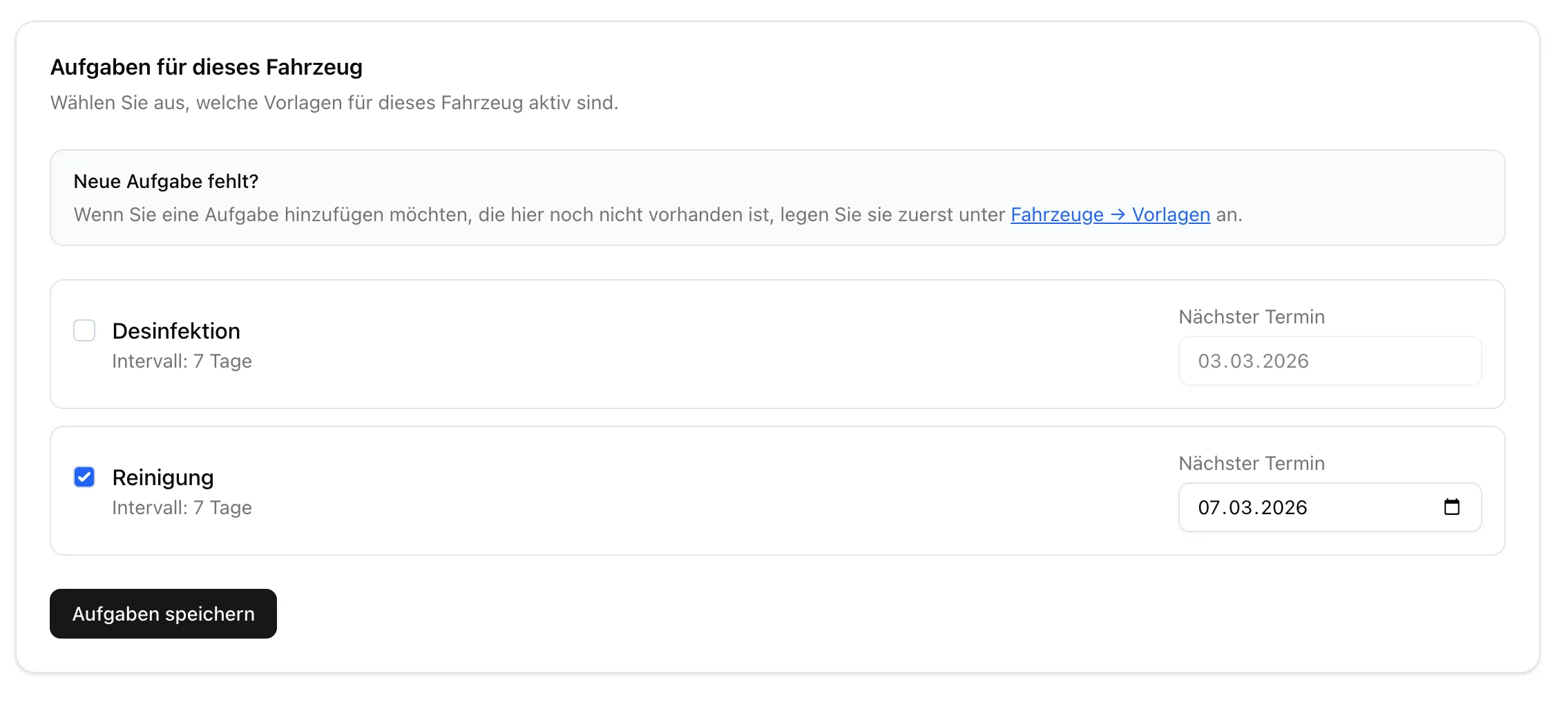
Task: Uncheck the blue Reinigung checkbox
Action: (84, 477)
